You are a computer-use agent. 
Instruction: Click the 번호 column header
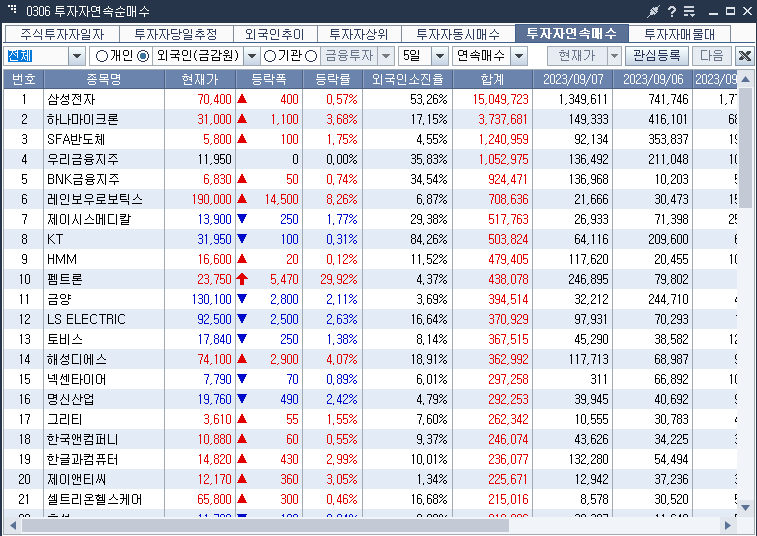(x=24, y=79)
